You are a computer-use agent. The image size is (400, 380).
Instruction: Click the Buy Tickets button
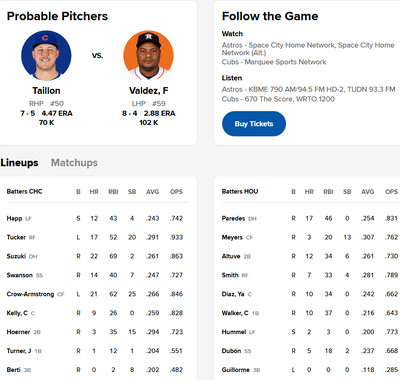click(254, 124)
